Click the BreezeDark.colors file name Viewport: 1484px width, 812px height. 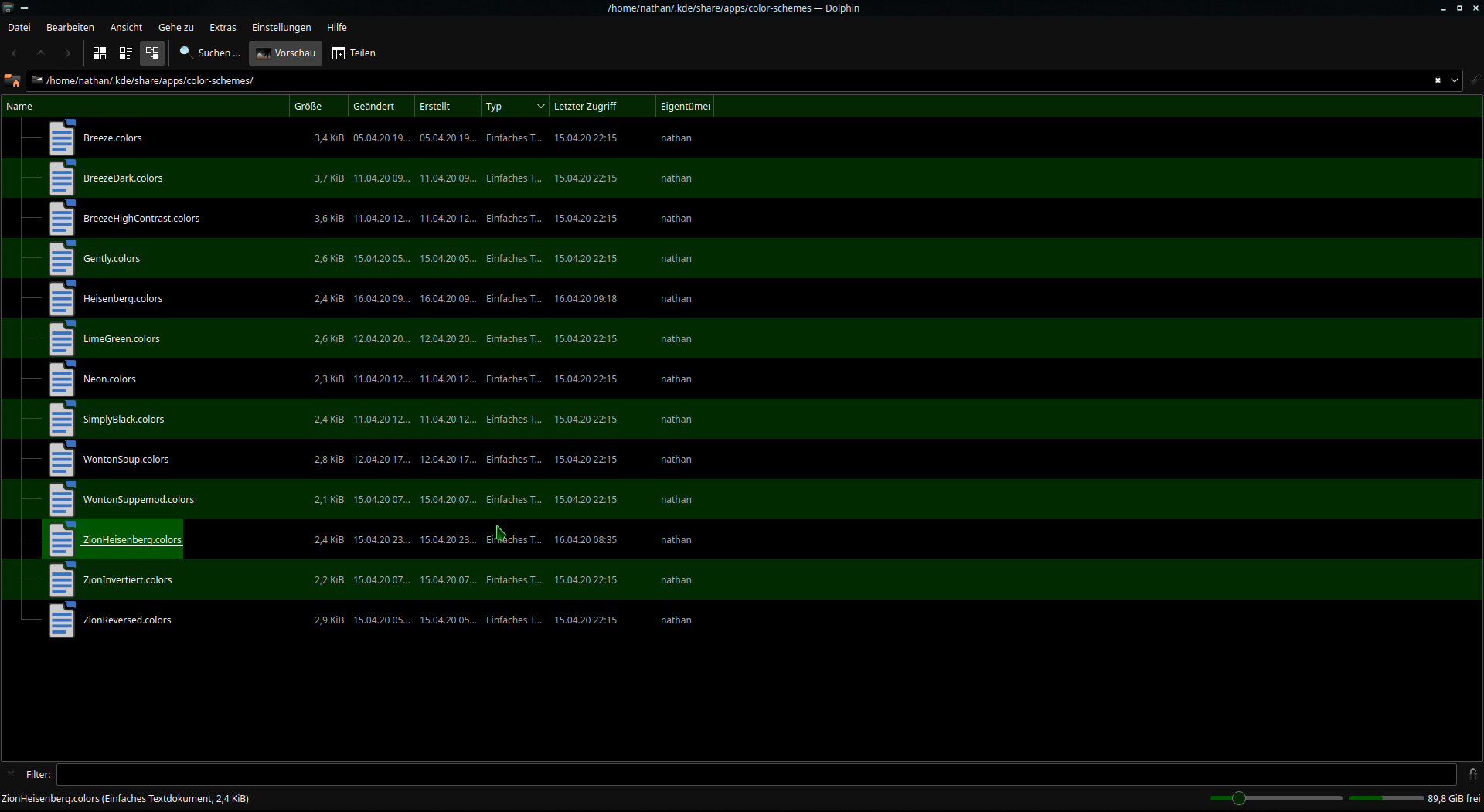123,178
